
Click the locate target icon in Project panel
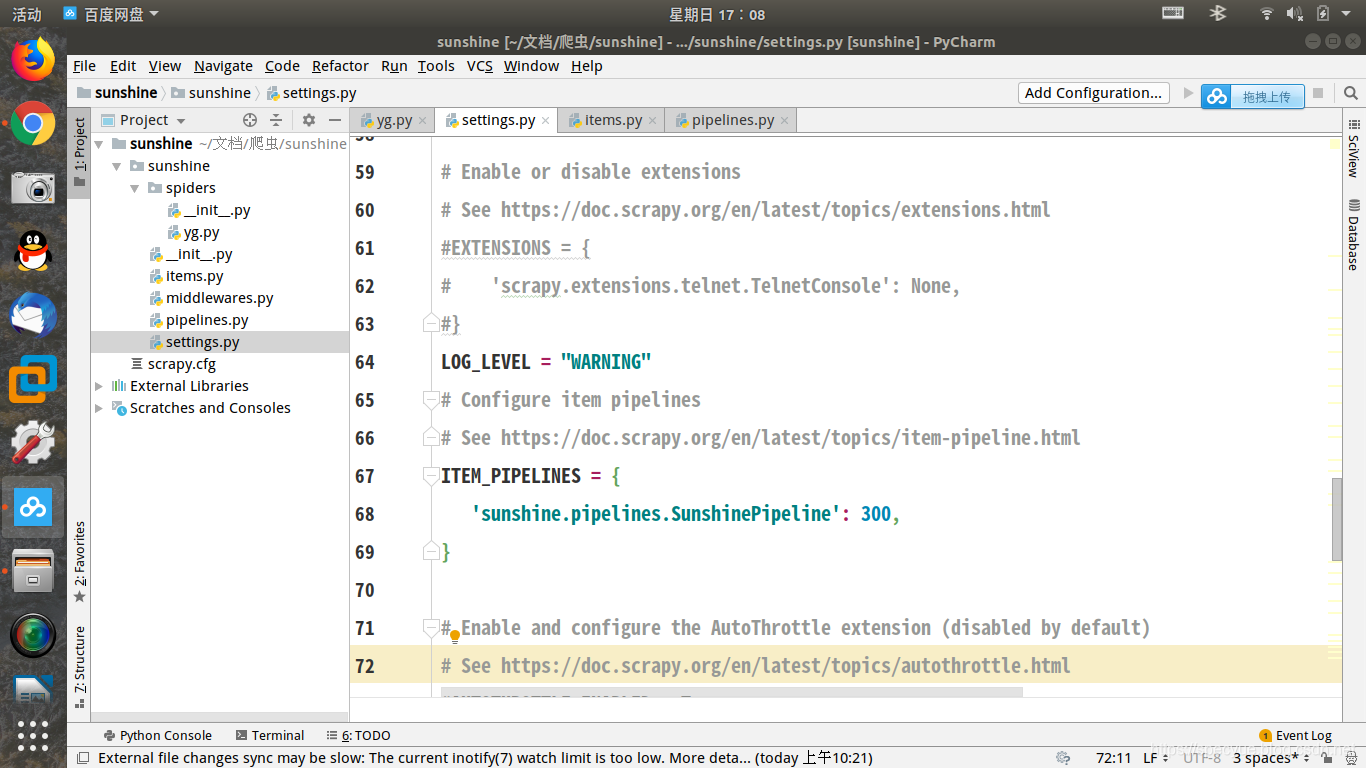pyautogui.click(x=250, y=120)
